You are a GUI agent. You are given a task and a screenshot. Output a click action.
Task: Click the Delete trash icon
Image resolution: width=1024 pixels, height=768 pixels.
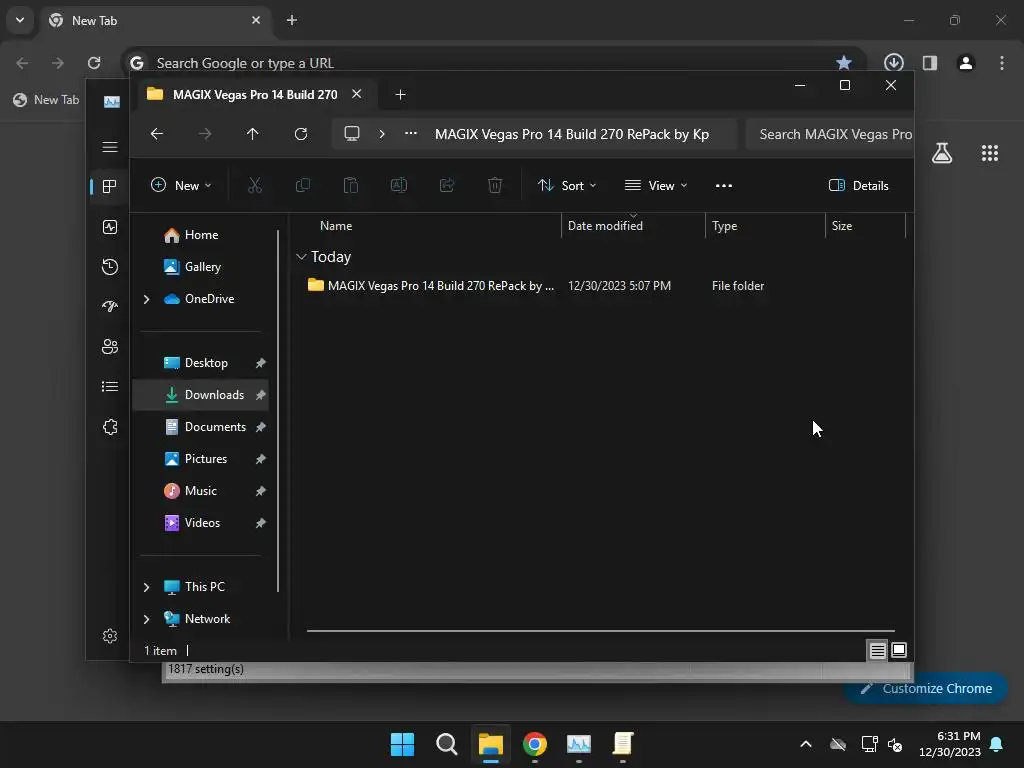pos(495,185)
